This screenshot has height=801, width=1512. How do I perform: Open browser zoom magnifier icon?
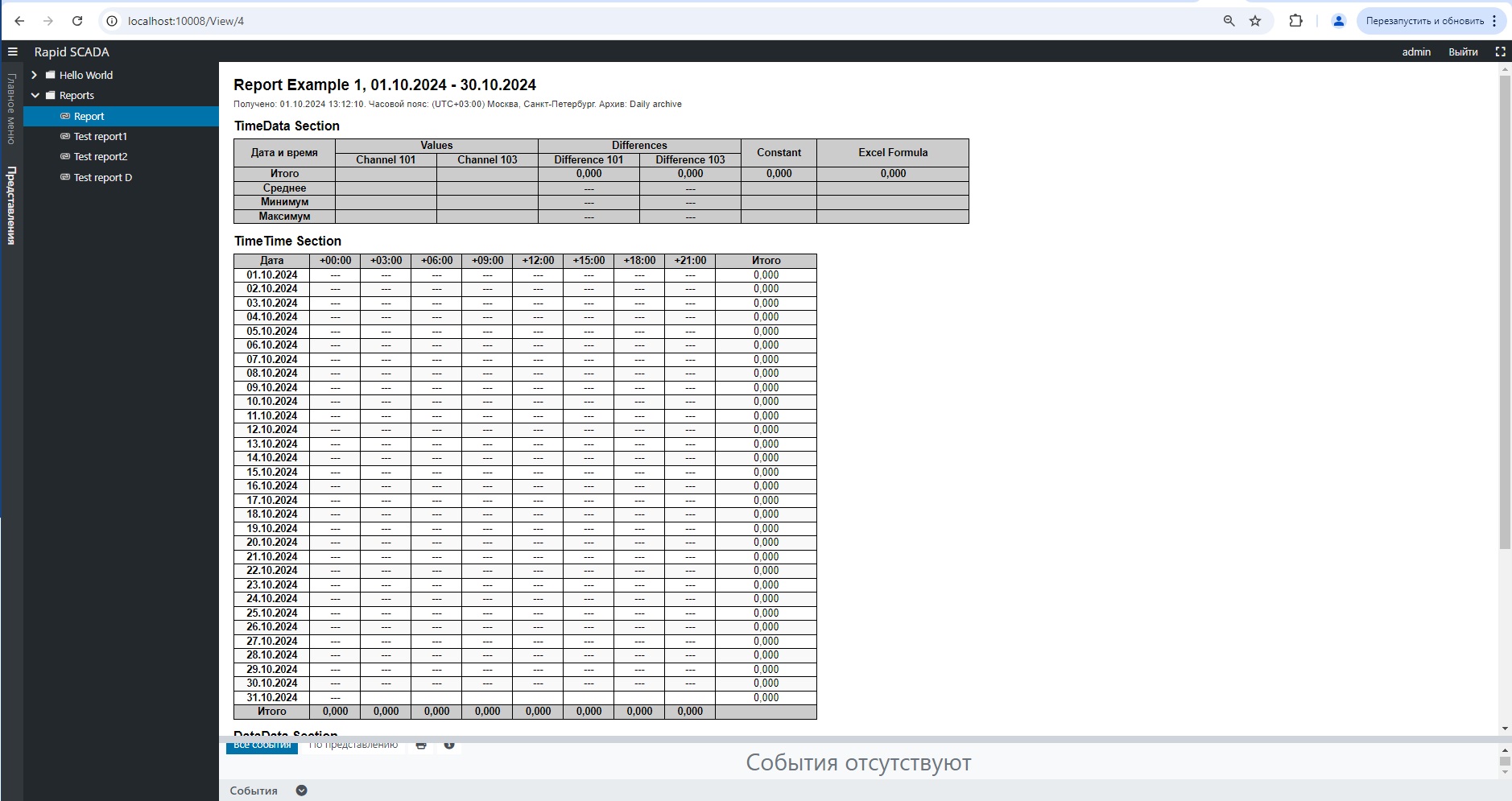[x=1229, y=21]
